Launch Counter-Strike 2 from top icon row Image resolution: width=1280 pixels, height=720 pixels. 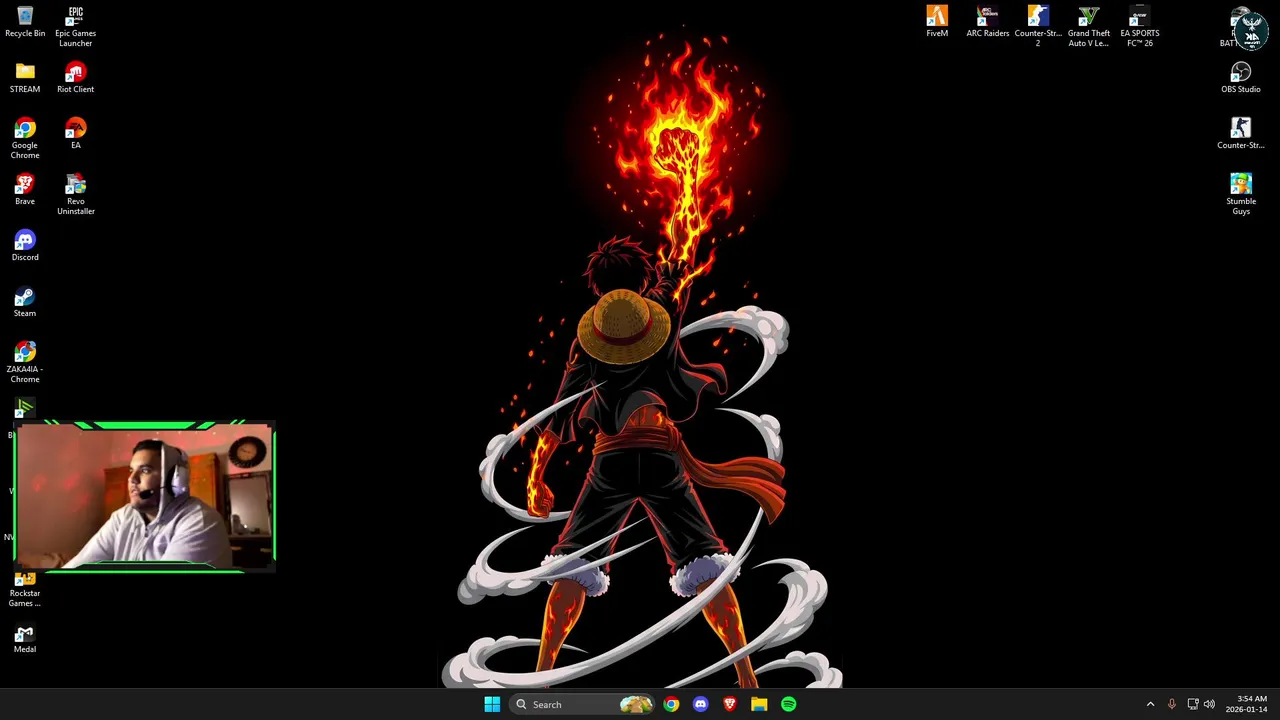[1038, 27]
